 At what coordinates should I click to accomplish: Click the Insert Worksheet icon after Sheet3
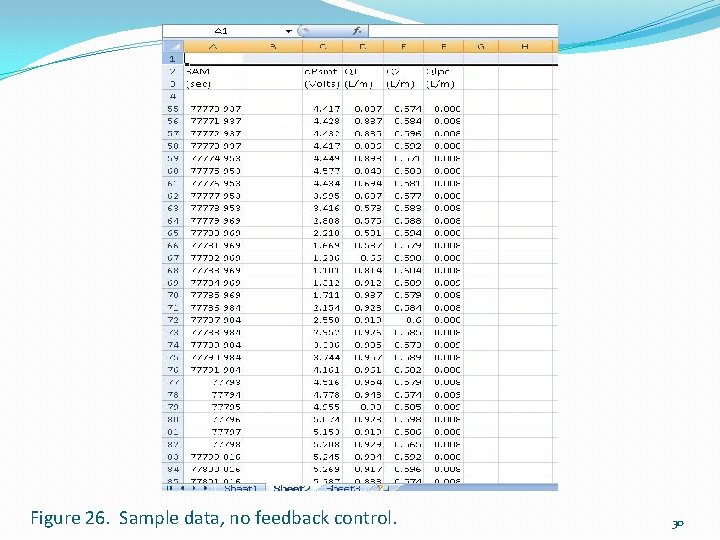[381, 488]
